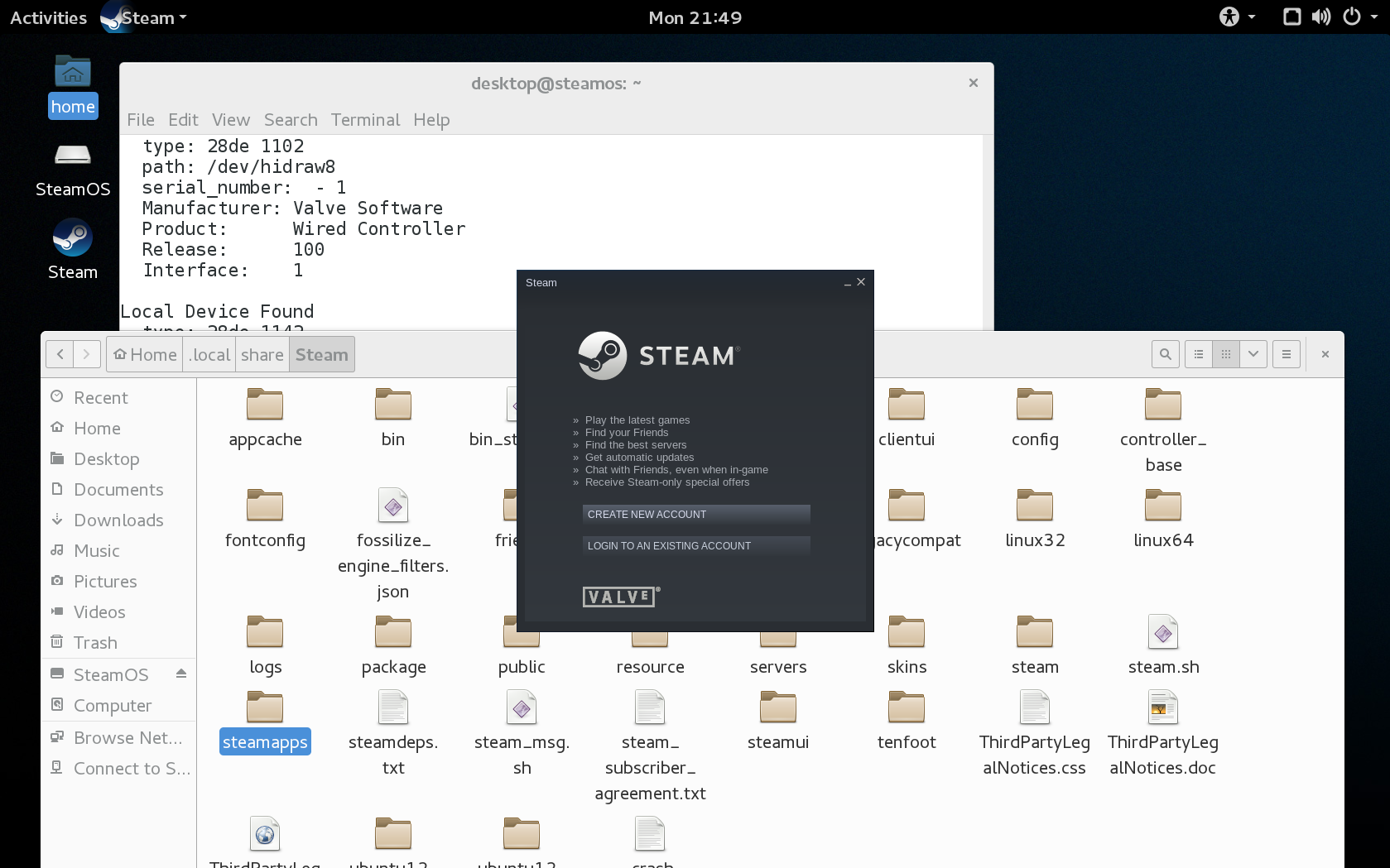Select steam_subscriber_agreement.txt file icon
The image size is (1390, 868).
coord(650,707)
